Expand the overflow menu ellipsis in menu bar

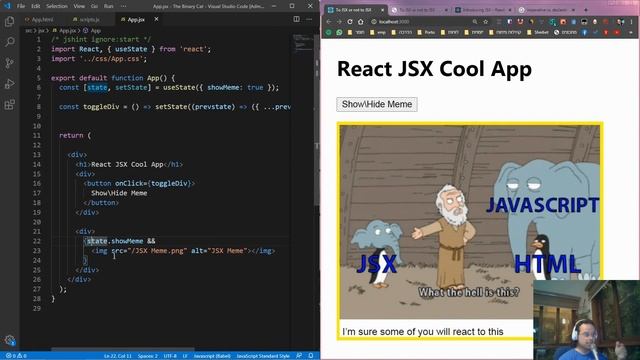click(x=123, y=6)
